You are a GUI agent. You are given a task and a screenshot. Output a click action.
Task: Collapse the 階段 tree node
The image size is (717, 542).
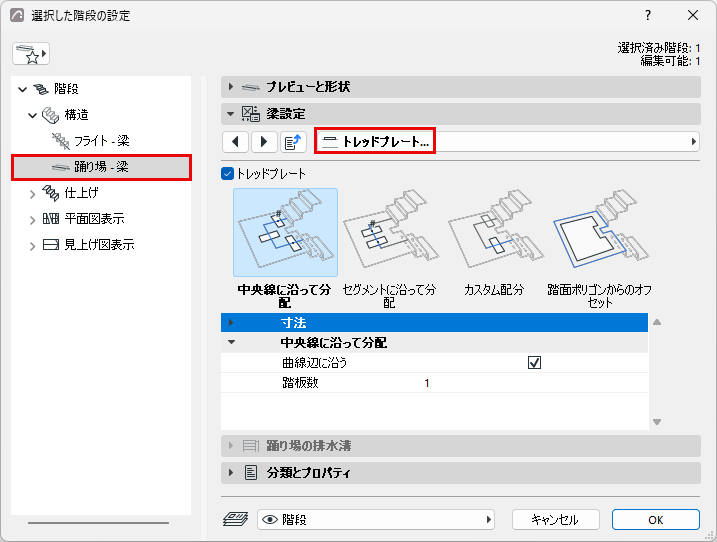[x=22, y=89]
